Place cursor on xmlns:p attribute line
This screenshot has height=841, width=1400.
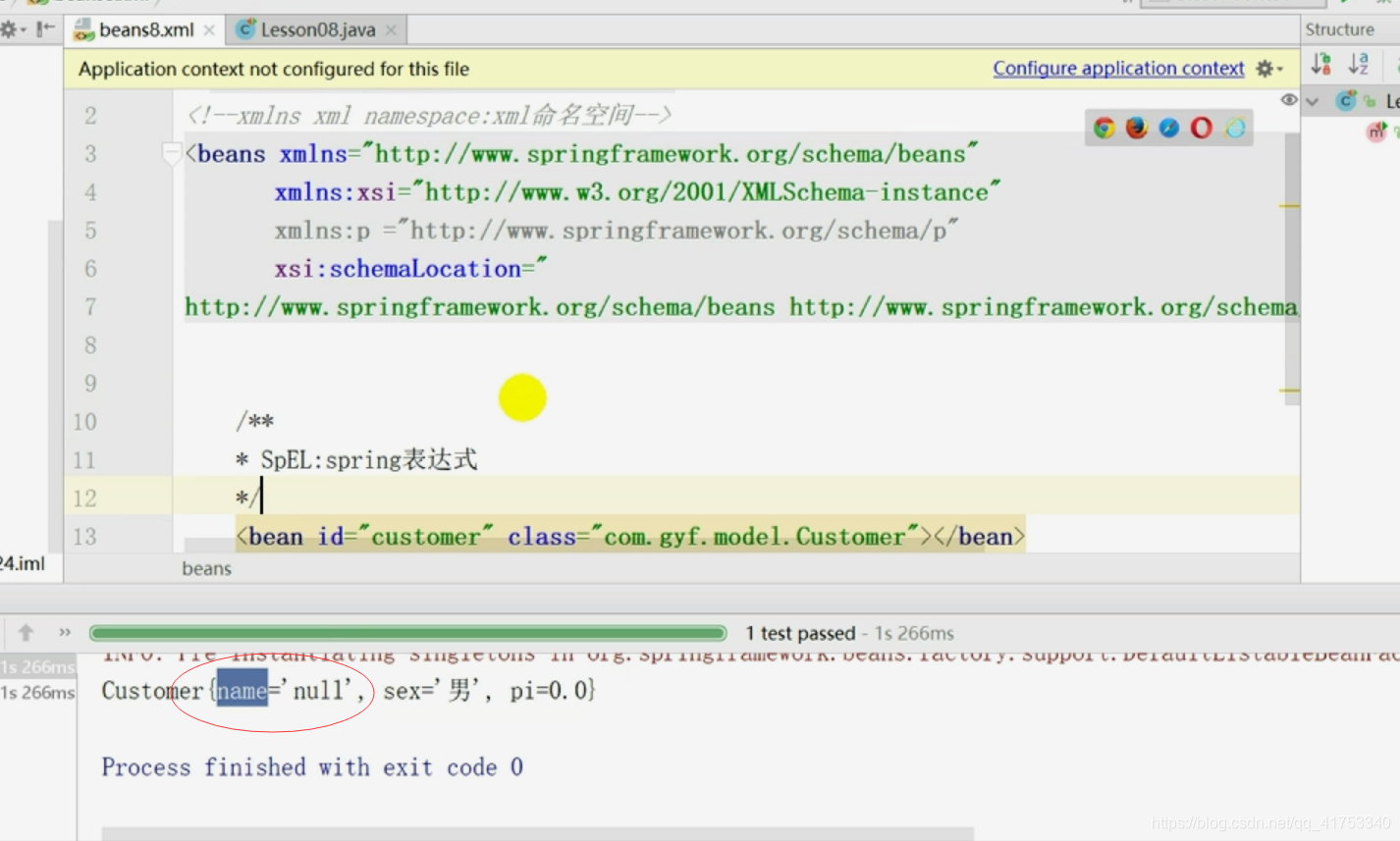(616, 231)
